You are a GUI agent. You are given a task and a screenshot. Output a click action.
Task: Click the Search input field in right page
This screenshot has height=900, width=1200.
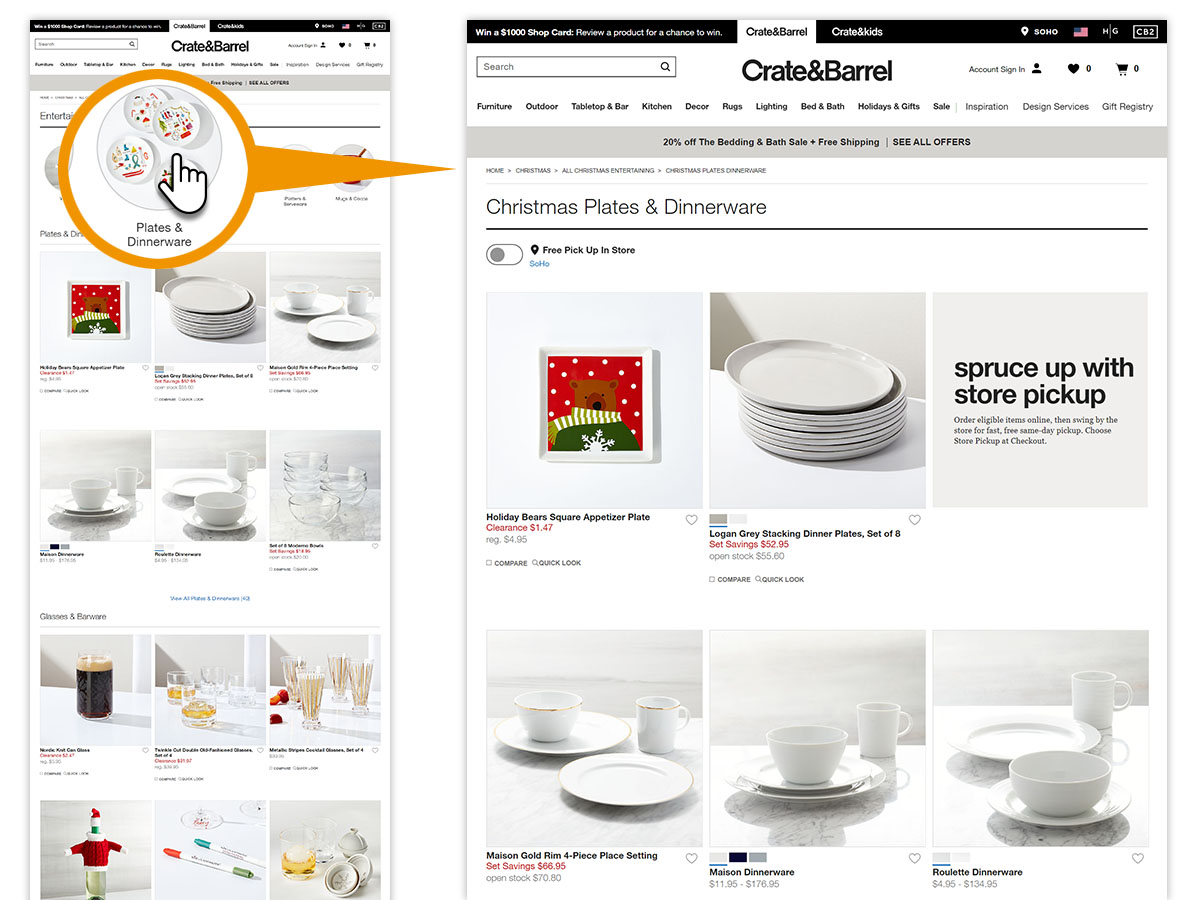click(x=567, y=67)
